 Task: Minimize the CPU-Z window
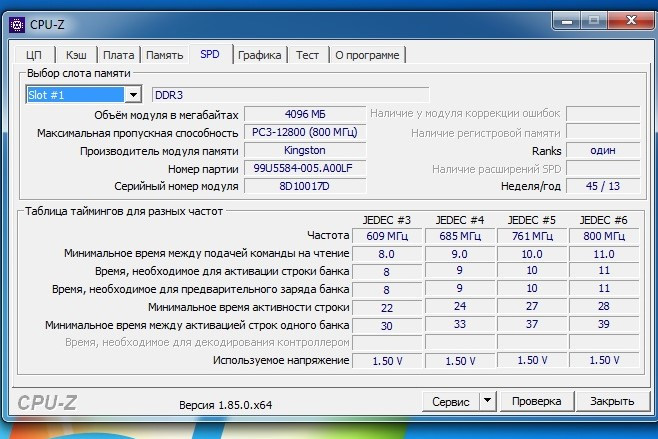pyautogui.click(x=567, y=21)
